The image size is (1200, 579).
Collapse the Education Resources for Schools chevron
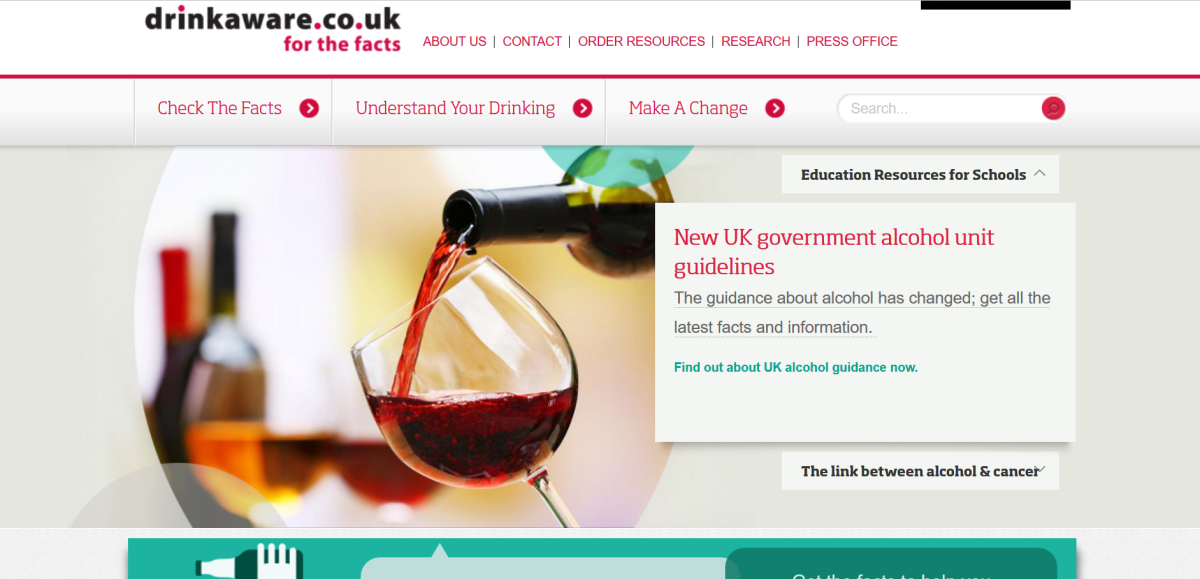click(1040, 173)
